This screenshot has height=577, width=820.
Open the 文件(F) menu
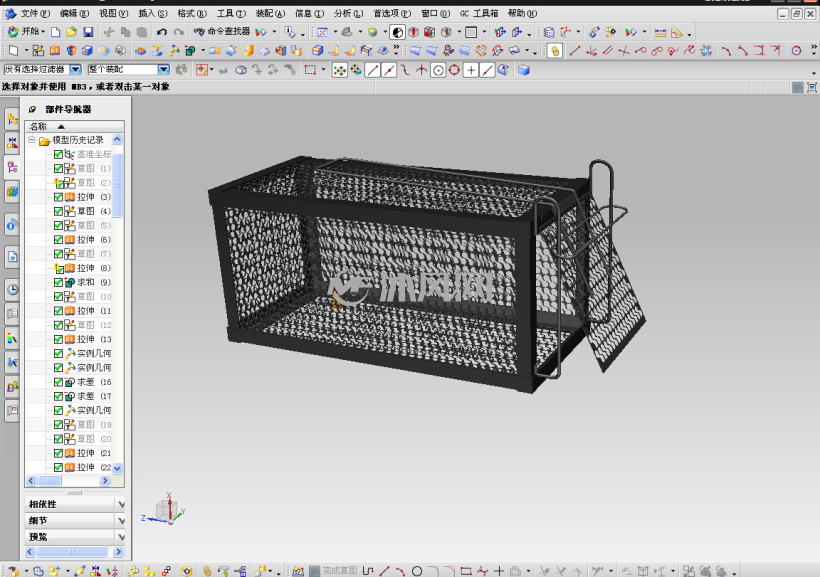point(35,14)
